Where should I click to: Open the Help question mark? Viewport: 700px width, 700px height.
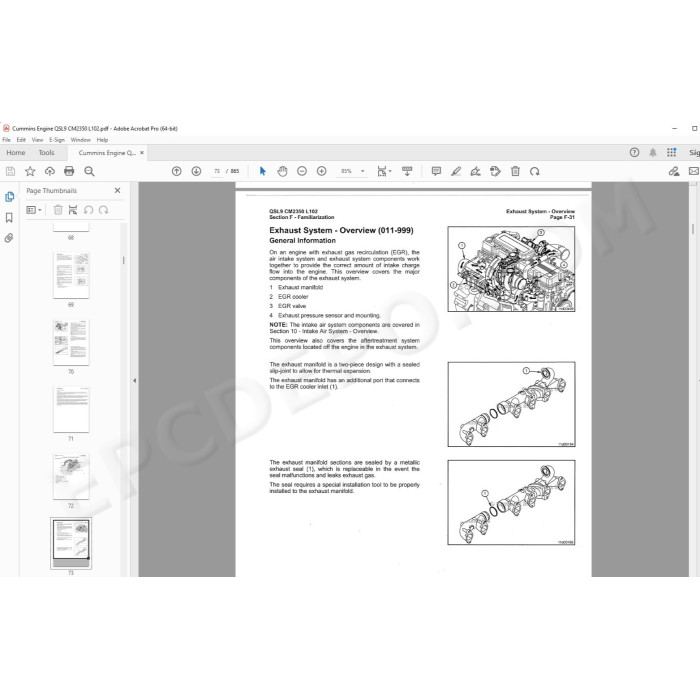[634, 153]
